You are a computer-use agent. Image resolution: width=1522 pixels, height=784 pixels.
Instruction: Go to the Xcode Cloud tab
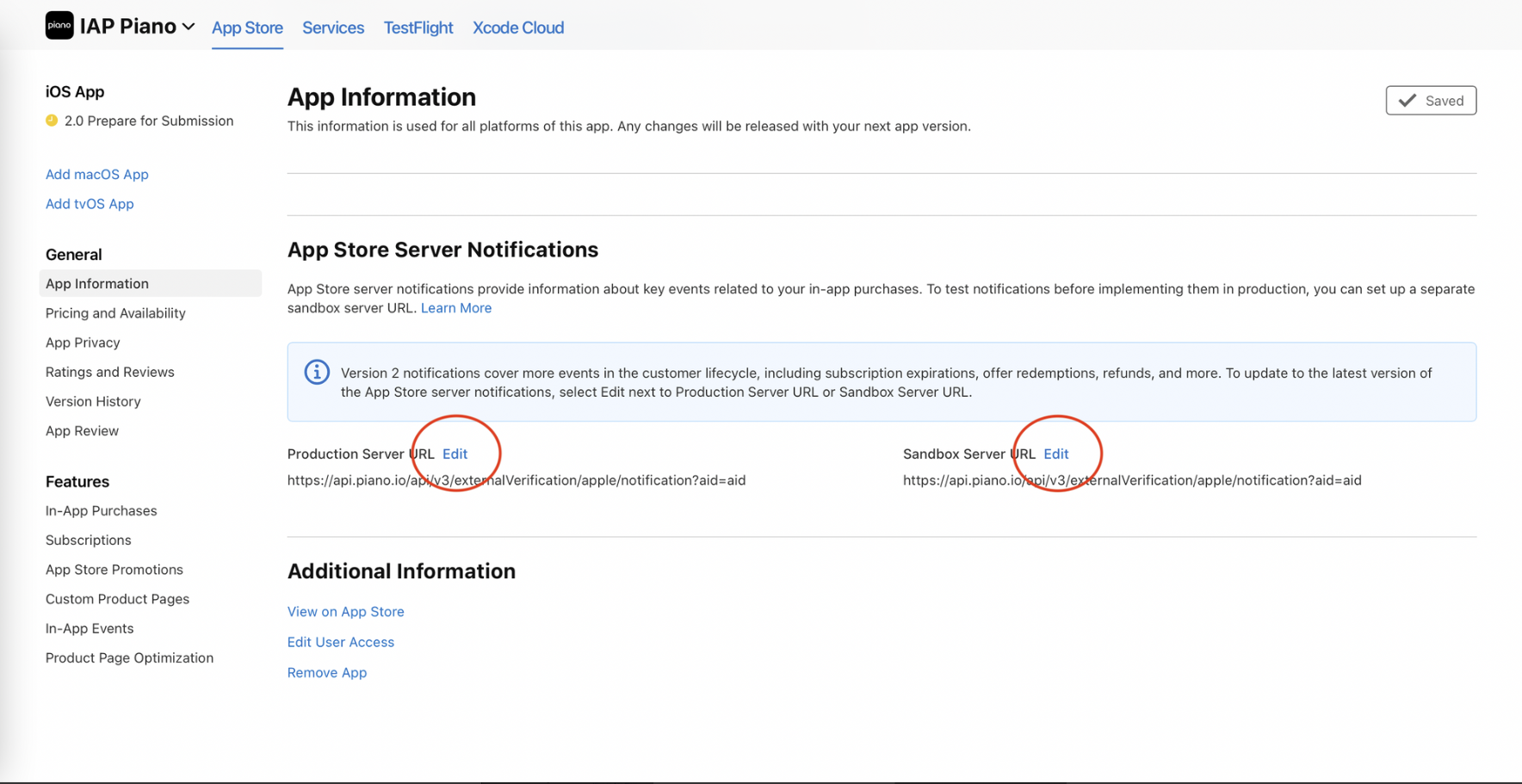(518, 28)
